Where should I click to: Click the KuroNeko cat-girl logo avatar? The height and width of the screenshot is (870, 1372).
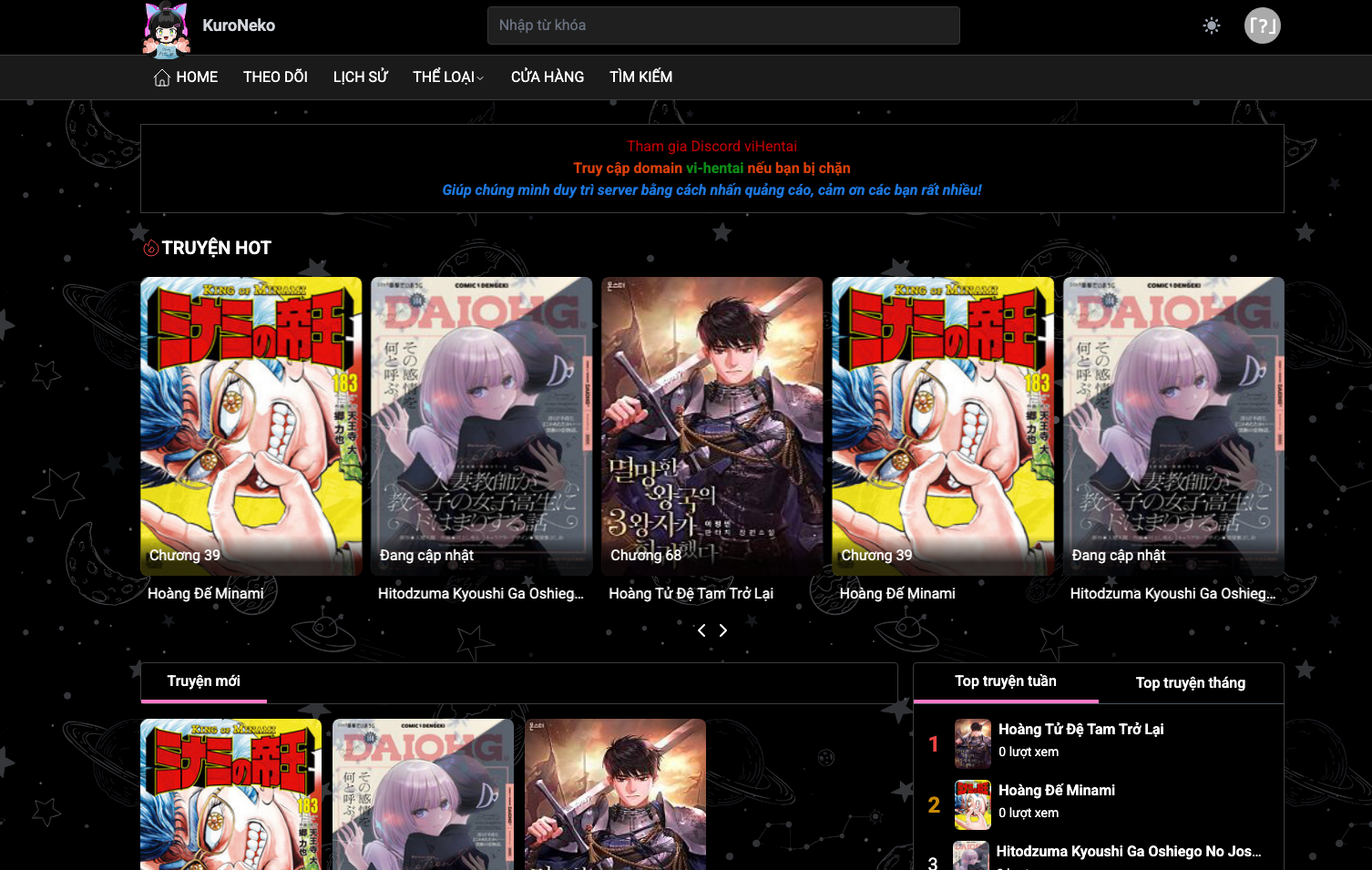166,28
